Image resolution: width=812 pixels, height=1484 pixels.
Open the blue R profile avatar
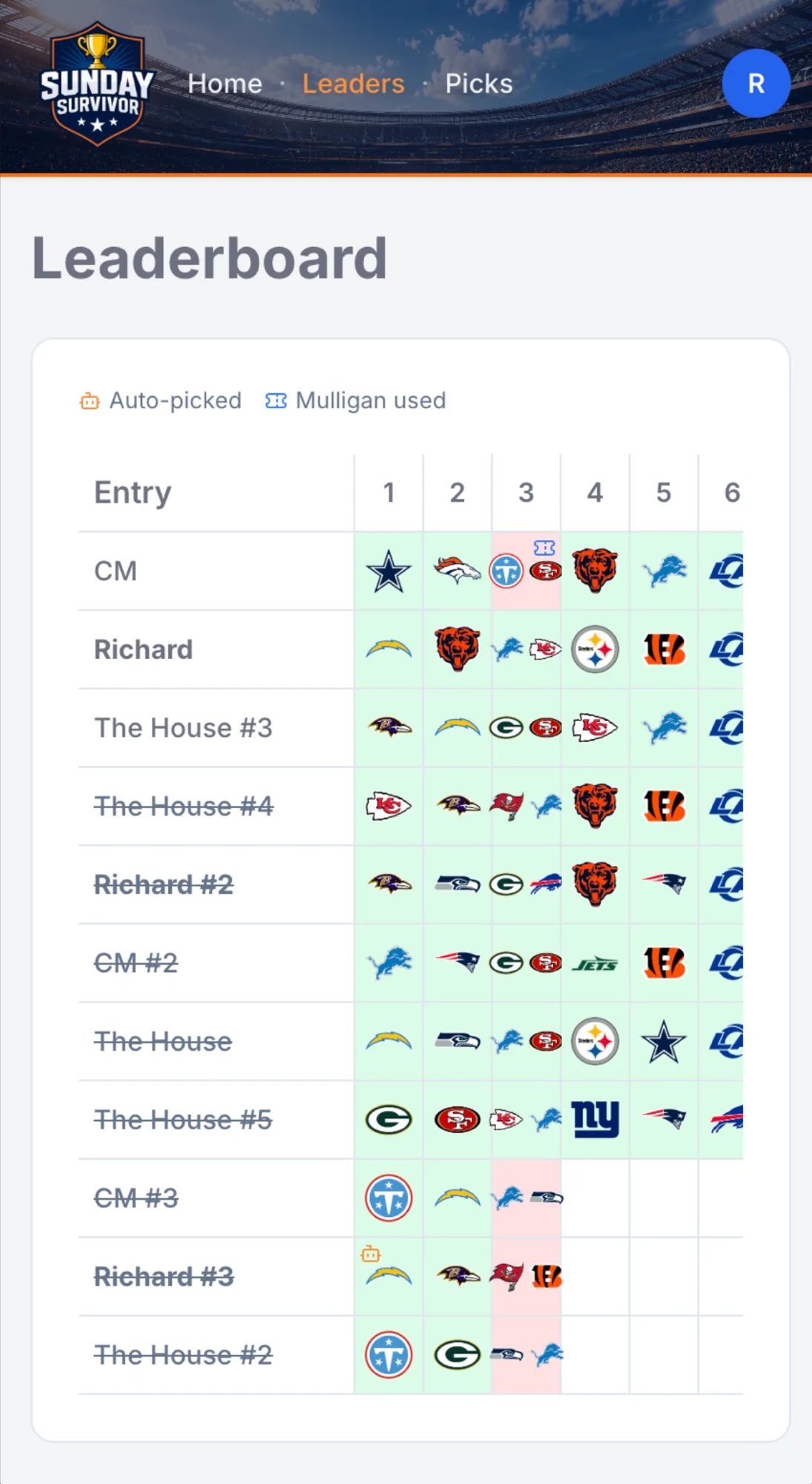pyautogui.click(x=756, y=83)
